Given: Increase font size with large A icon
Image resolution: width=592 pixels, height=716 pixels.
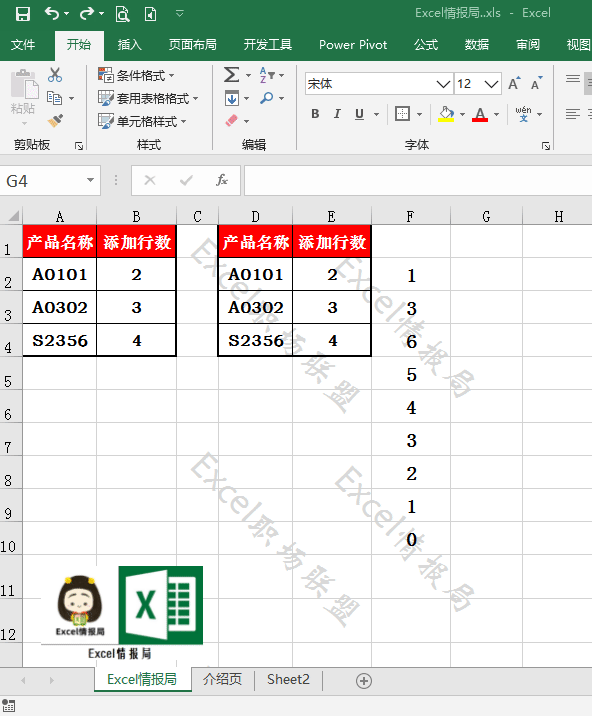Looking at the screenshot, I should click(x=514, y=84).
